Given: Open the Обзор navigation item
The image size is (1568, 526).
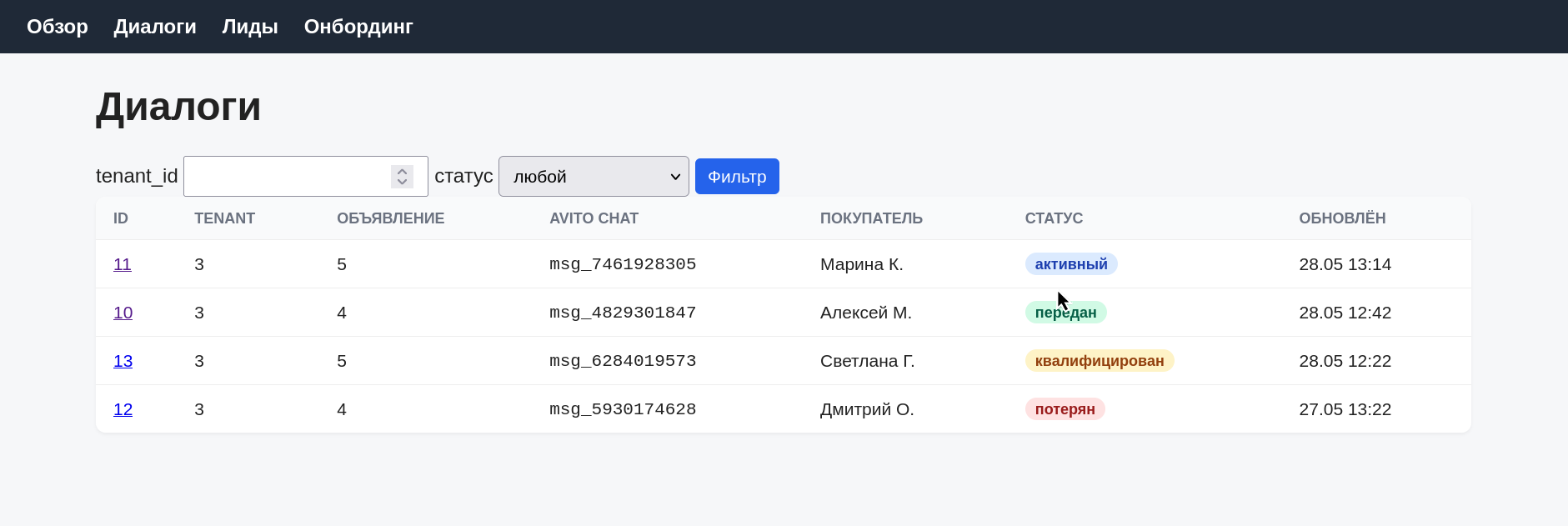Looking at the screenshot, I should pos(58,27).
